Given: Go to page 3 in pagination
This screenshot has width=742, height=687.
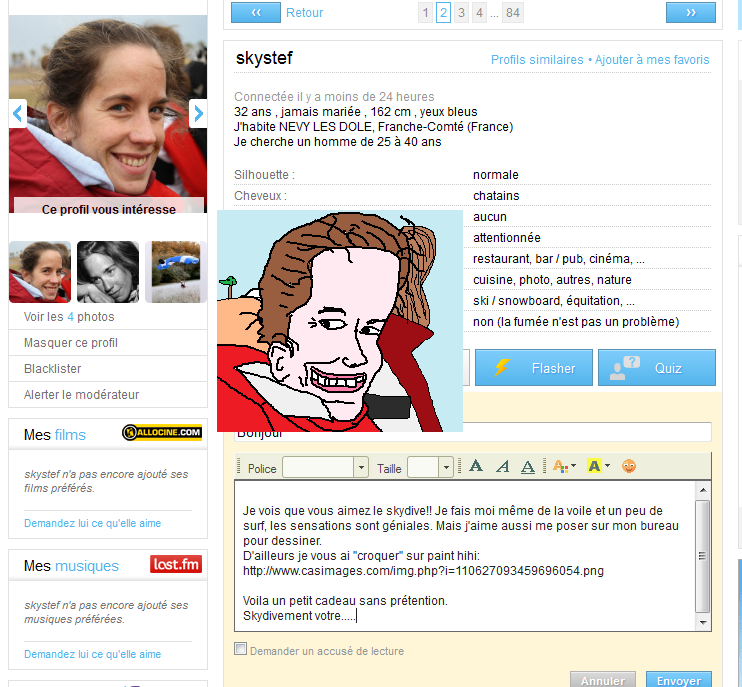Looking at the screenshot, I should pyautogui.click(x=461, y=13).
